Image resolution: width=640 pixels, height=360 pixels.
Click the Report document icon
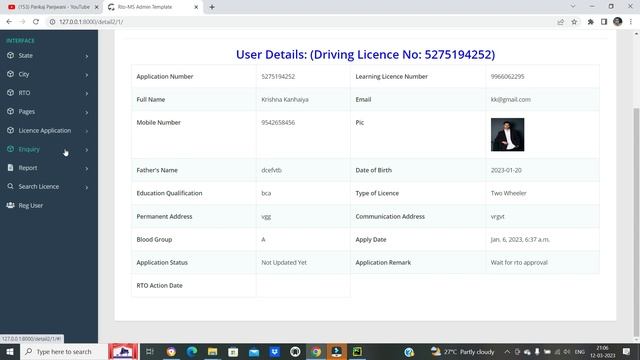click(x=11, y=168)
